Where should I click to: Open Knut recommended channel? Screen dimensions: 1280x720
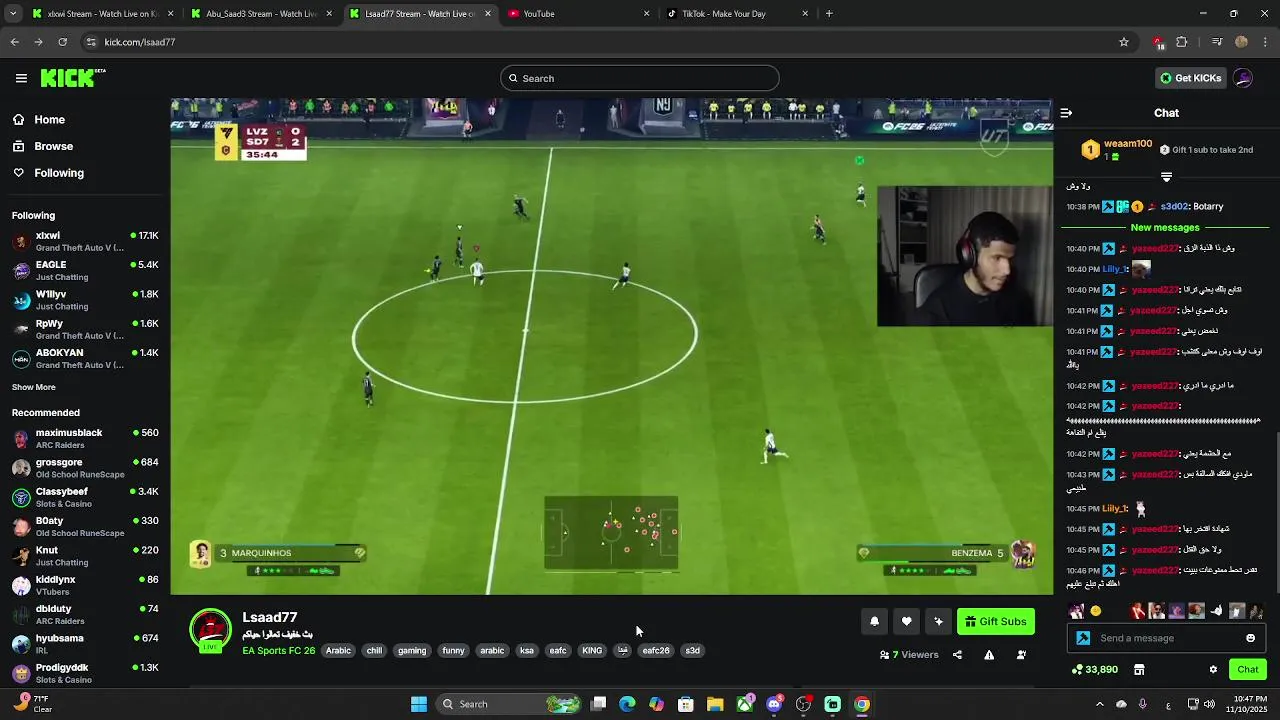(x=85, y=556)
